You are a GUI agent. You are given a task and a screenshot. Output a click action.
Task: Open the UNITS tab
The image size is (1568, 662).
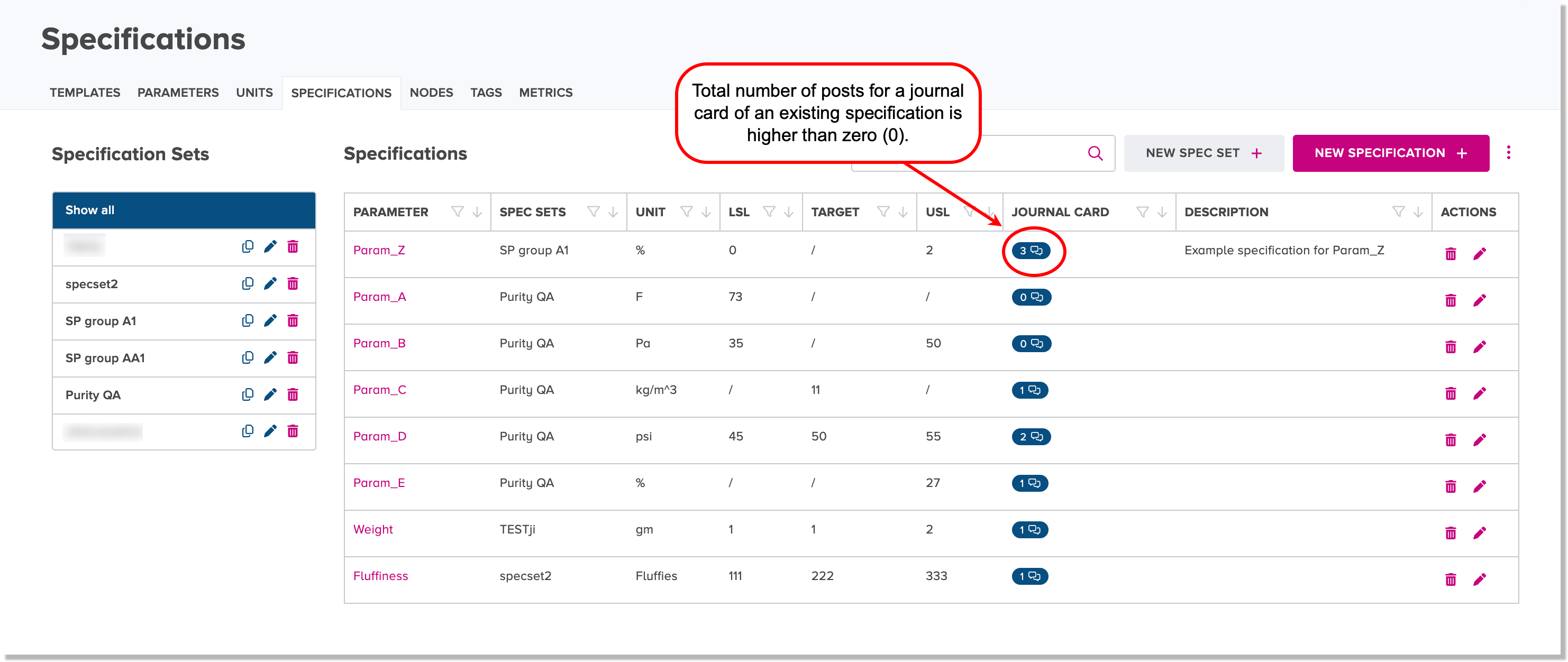pyautogui.click(x=254, y=93)
